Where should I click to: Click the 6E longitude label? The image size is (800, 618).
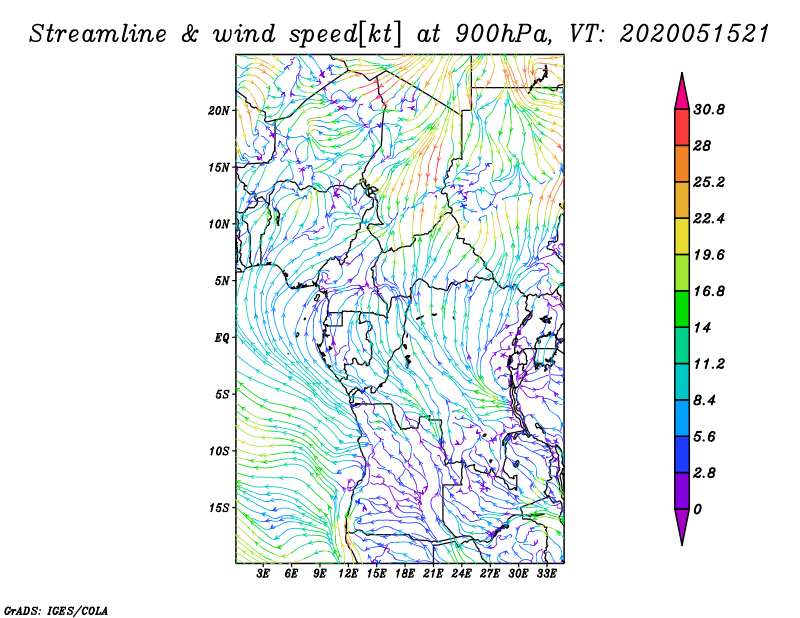291,574
